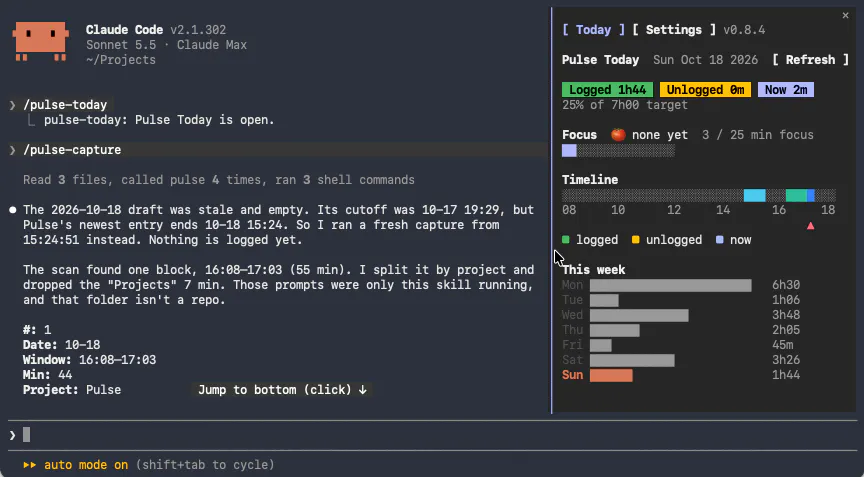Click the Mon bar in This week
864x477 pixels.
coord(671,285)
